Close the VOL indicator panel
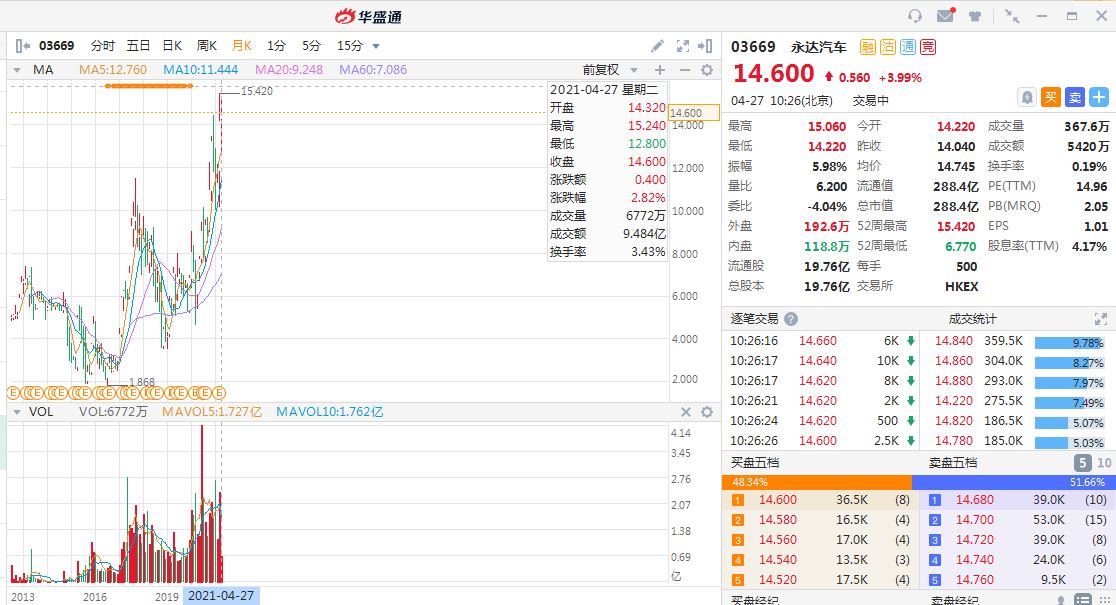Screen dimensions: 1116x605 click(x=686, y=412)
